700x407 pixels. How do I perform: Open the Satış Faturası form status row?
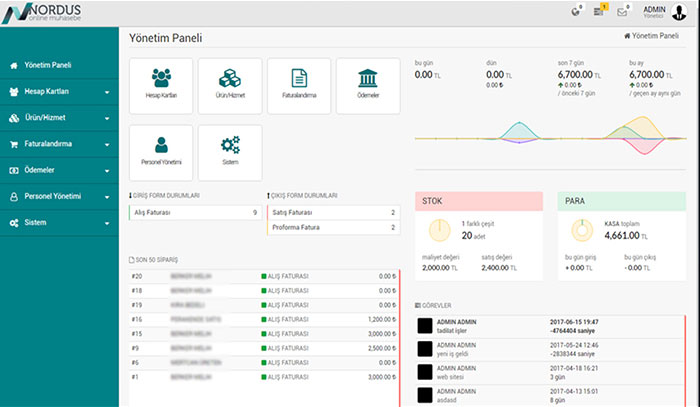[333, 212]
